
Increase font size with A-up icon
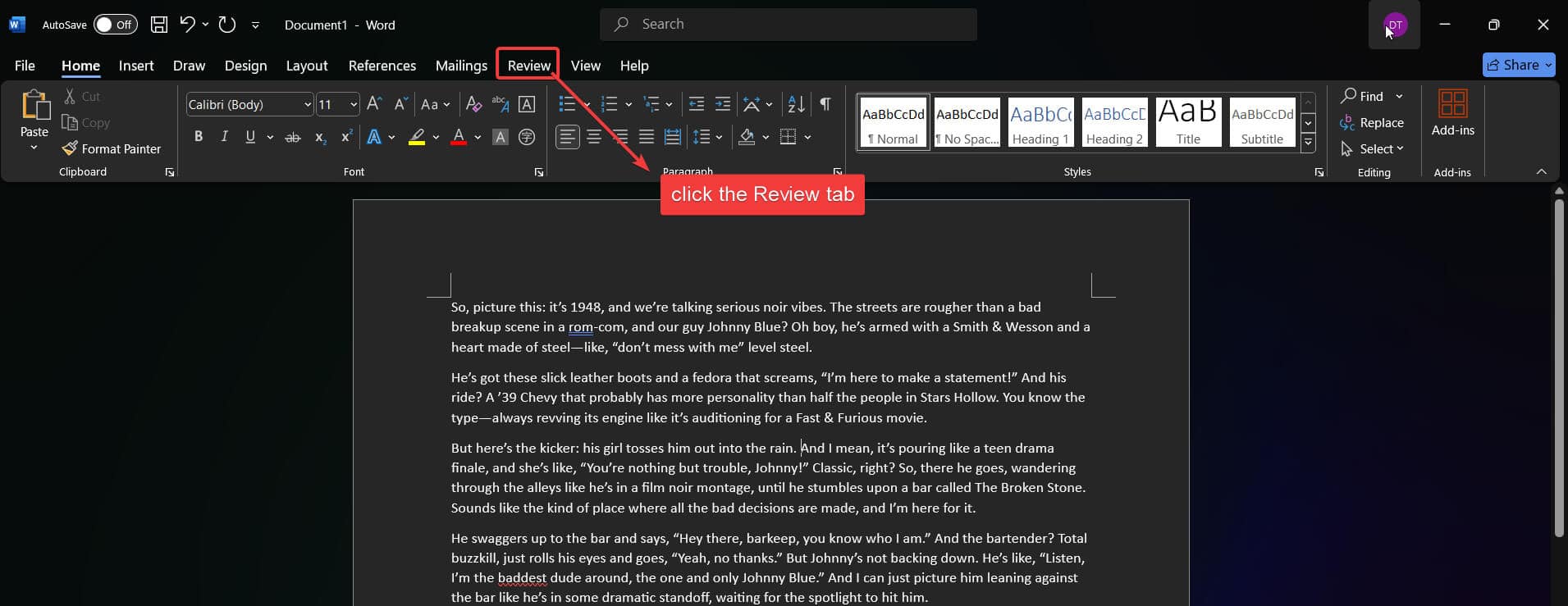click(374, 104)
